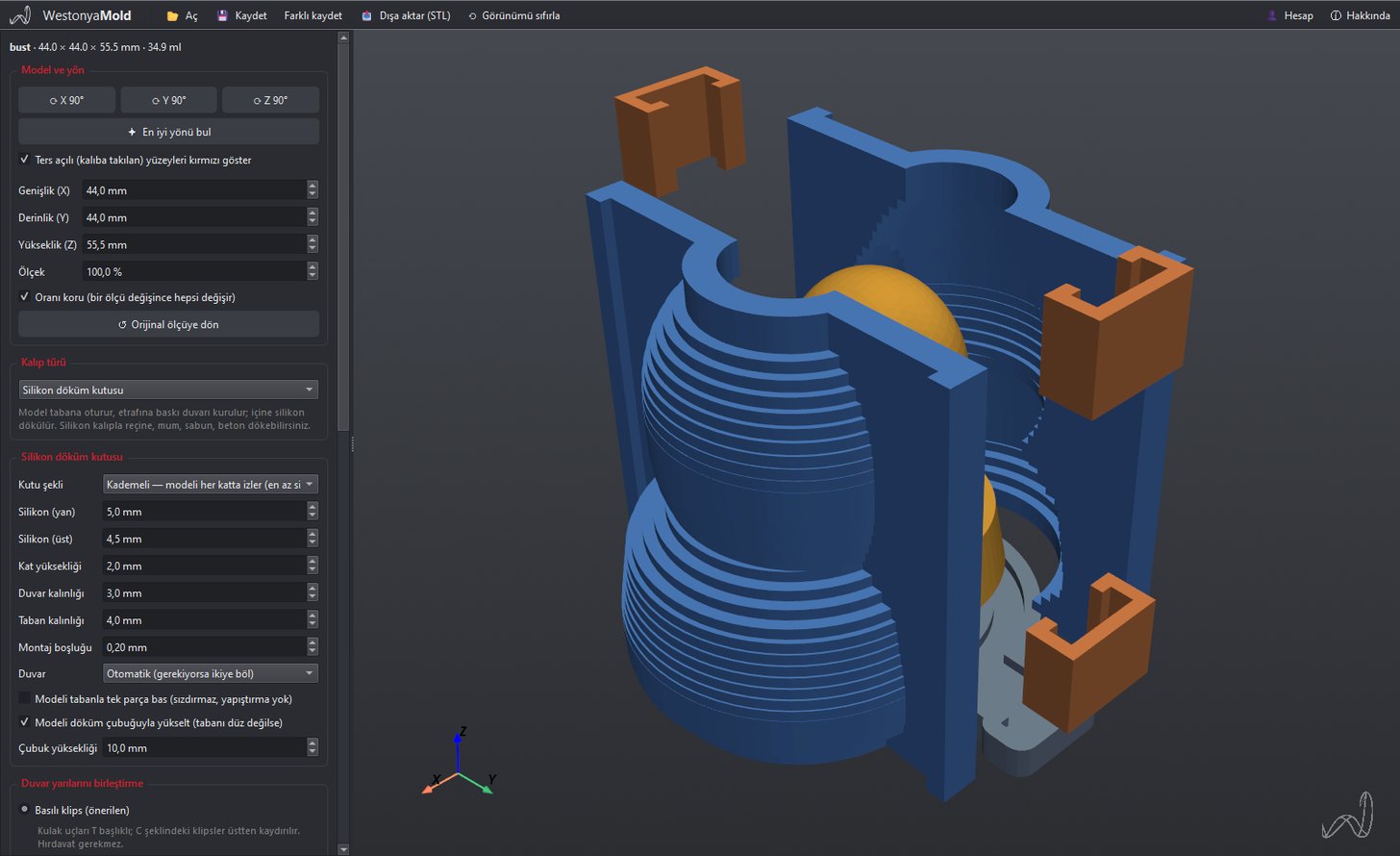1400x856 pixels.
Task: Click the scroll-down arrow of the settings panel
Action: [x=343, y=849]
